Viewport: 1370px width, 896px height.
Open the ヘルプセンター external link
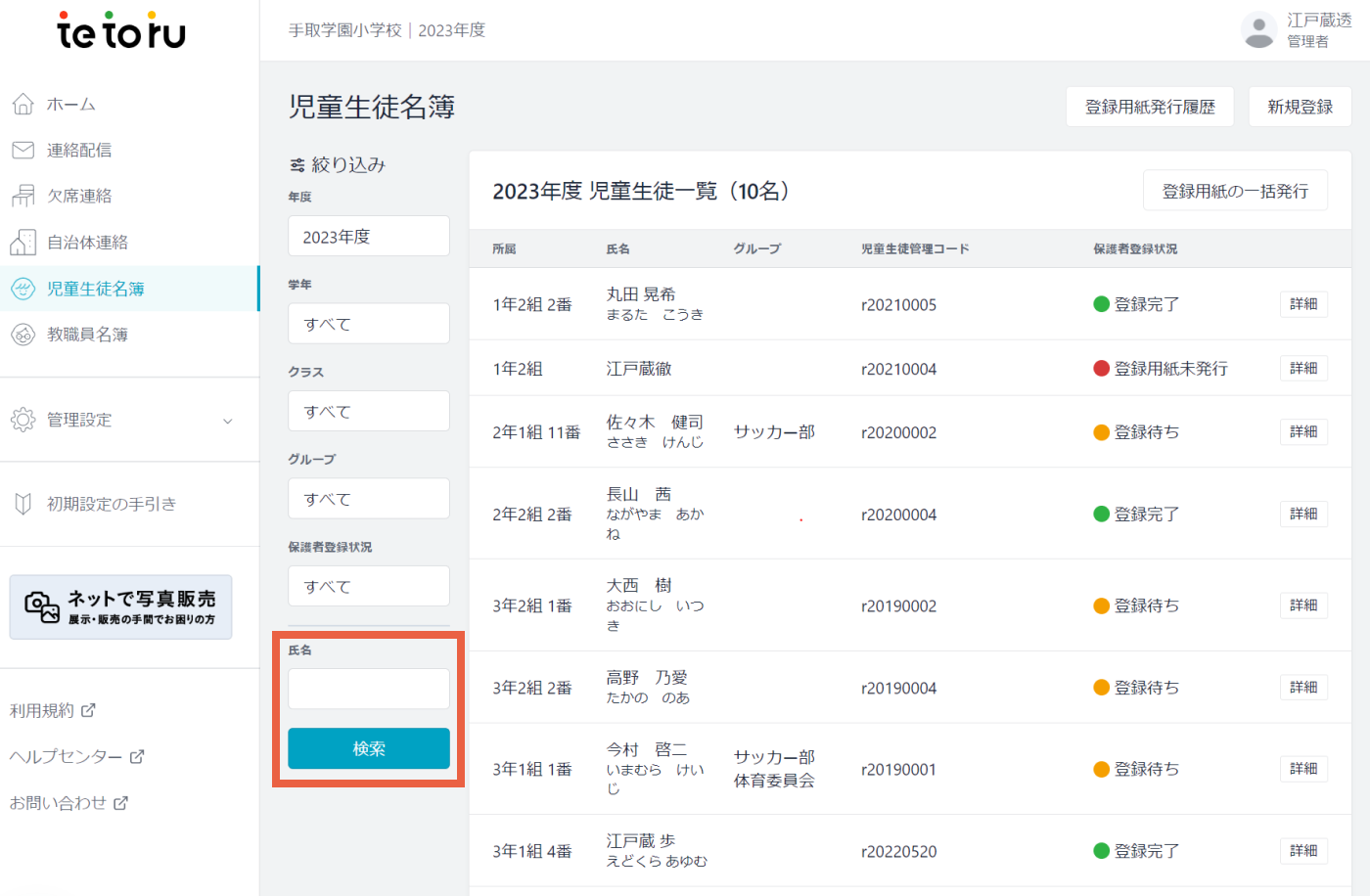click(76, 756)
